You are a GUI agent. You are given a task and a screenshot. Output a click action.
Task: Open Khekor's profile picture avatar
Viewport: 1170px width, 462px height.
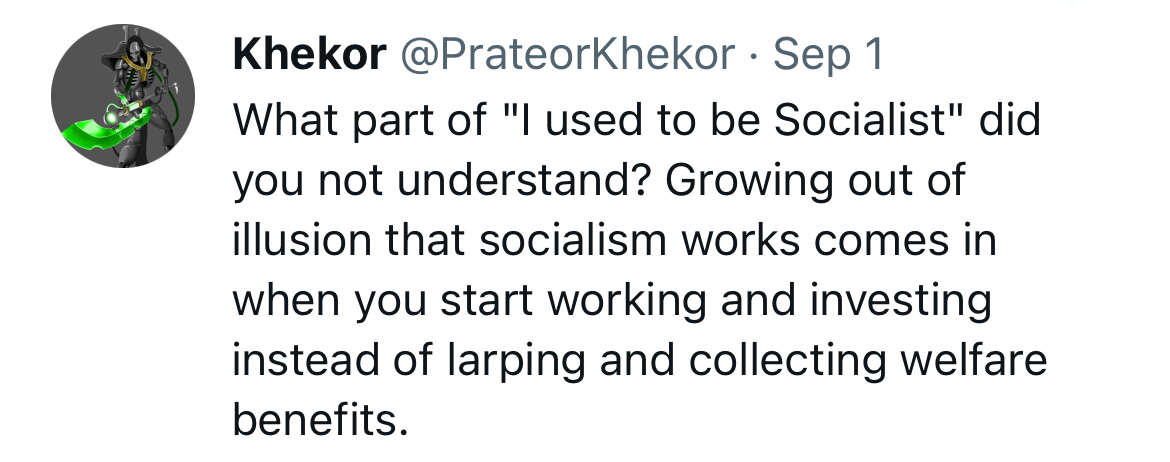122,97
